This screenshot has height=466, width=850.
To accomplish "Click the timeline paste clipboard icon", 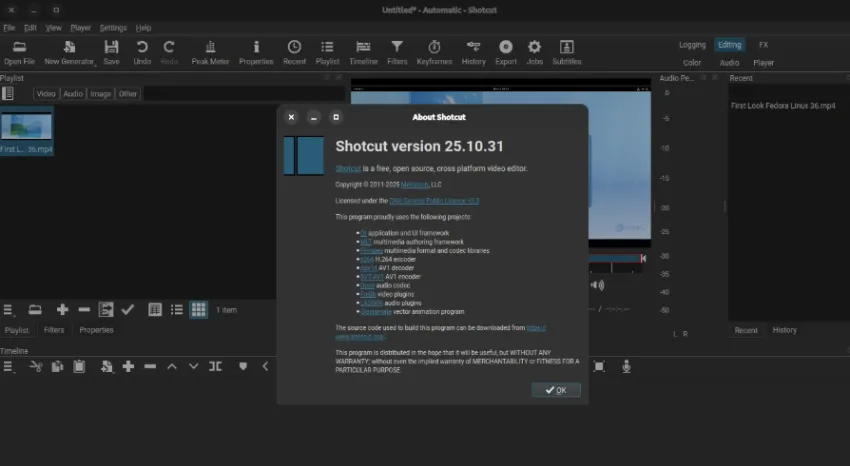I will coord(79,367).
